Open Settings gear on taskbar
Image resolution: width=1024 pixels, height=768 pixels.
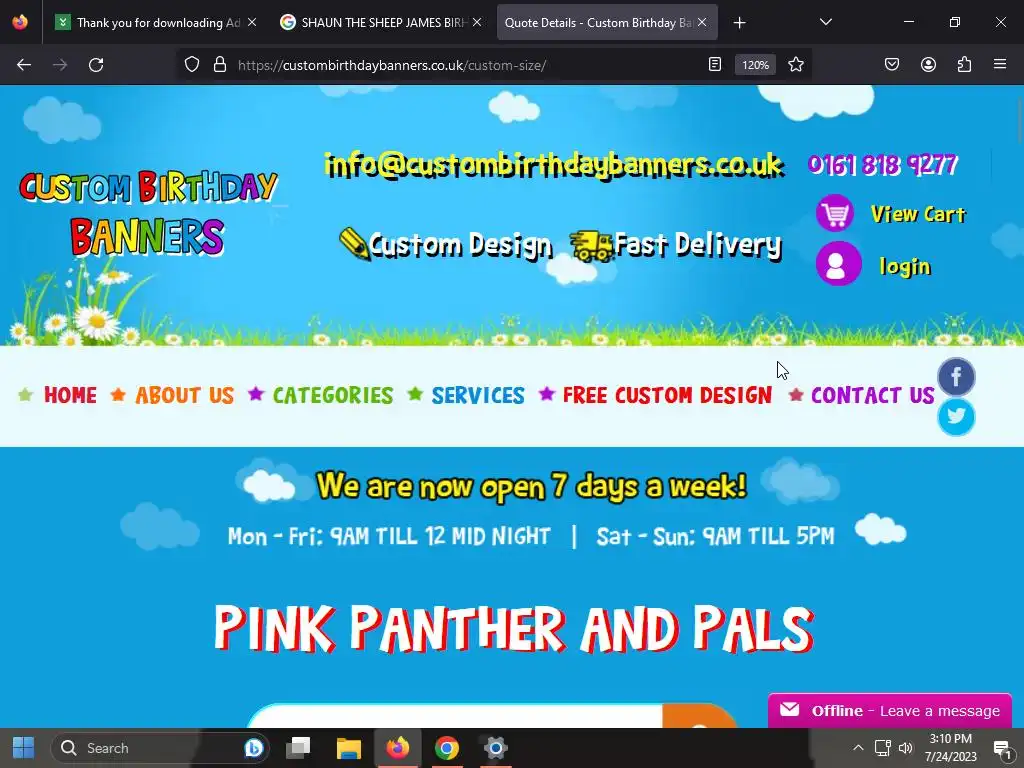[x=496, y=748]
